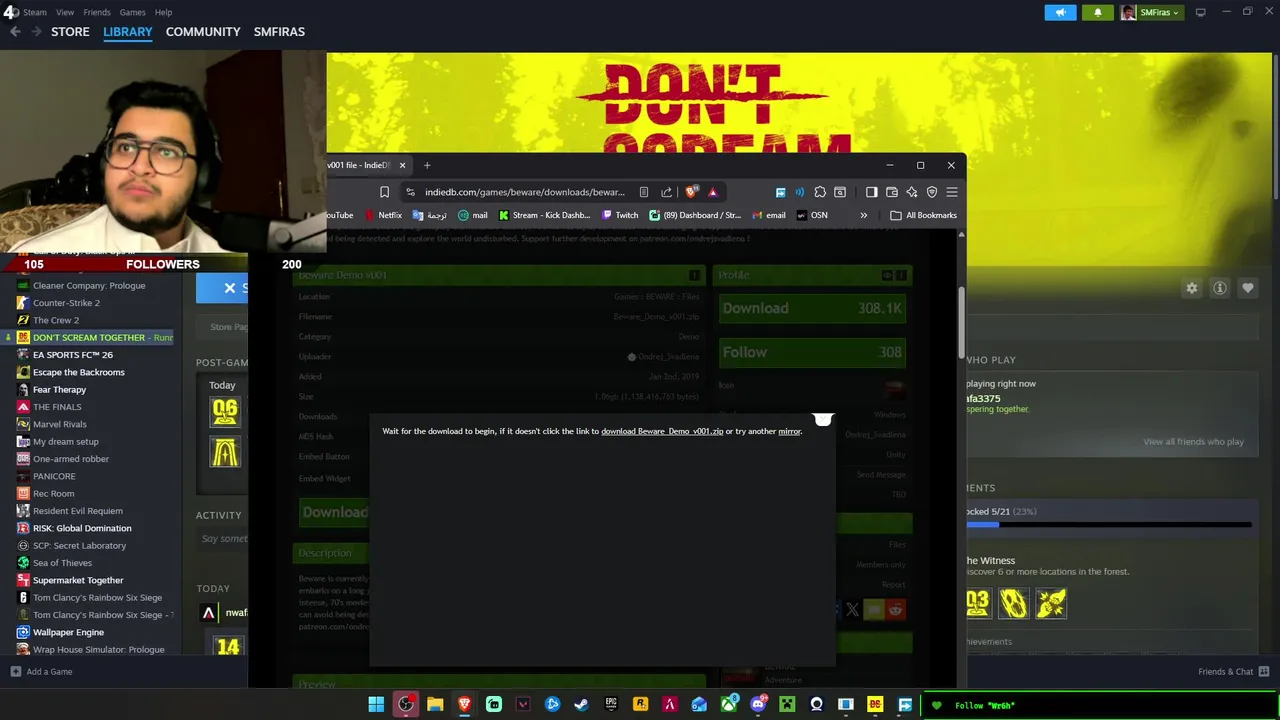Open All Bookmarks folder

tap(923, 215)
